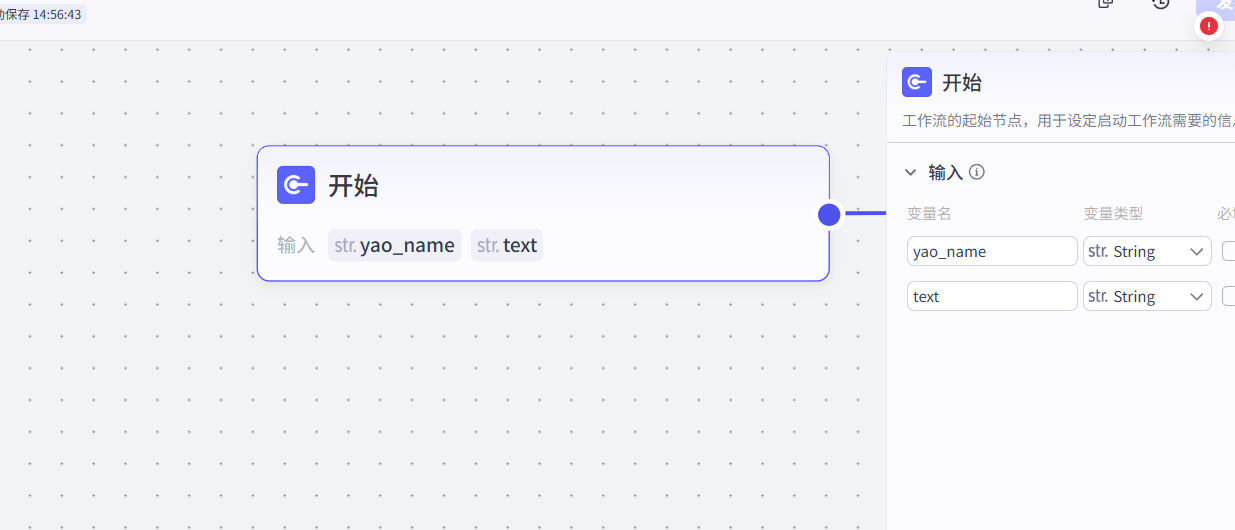Select the 开始 node title on the canvas
Screen dimensions: 1235x530
click(x=353, y=186)
